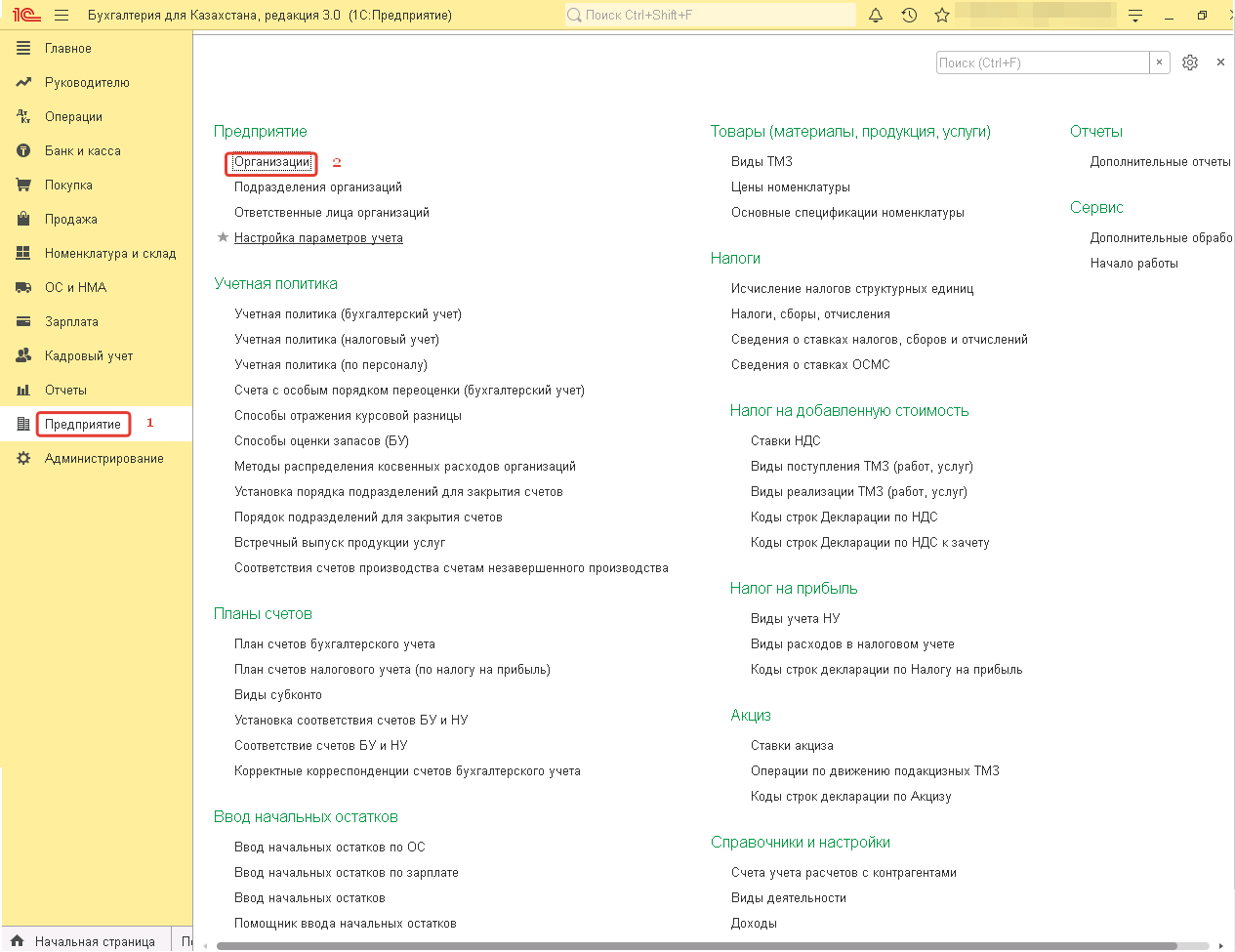Open the 1C main menu hamburger icon
The height and width of the screenshot is (952, 1235).
(62, 16)
